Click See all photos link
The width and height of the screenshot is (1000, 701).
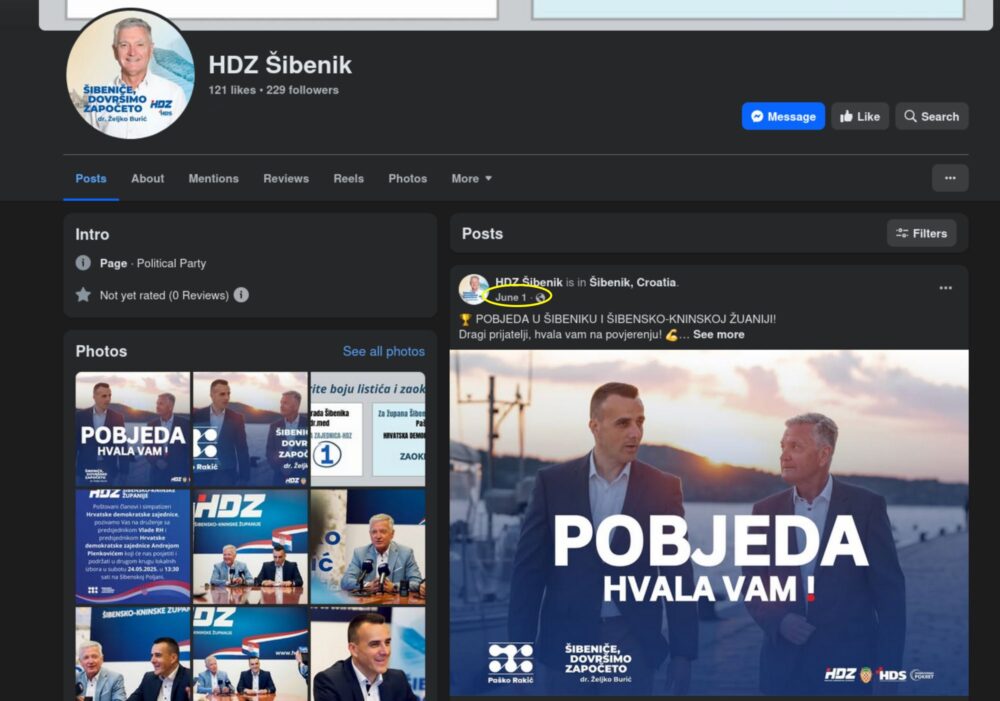[x=383, y=351]
